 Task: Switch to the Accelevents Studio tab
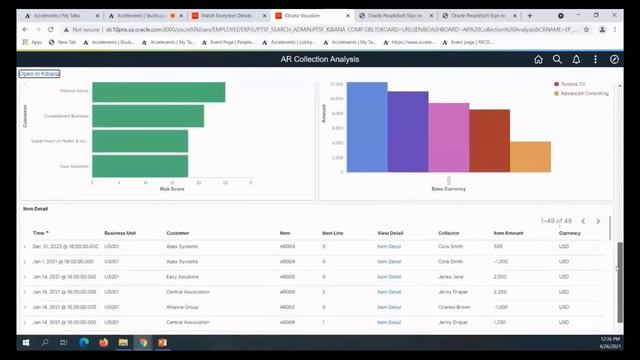point(144,16)
